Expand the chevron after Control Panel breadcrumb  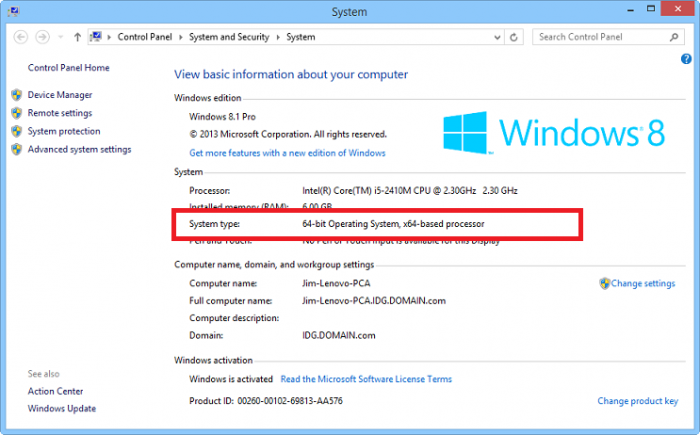(181, 37)
